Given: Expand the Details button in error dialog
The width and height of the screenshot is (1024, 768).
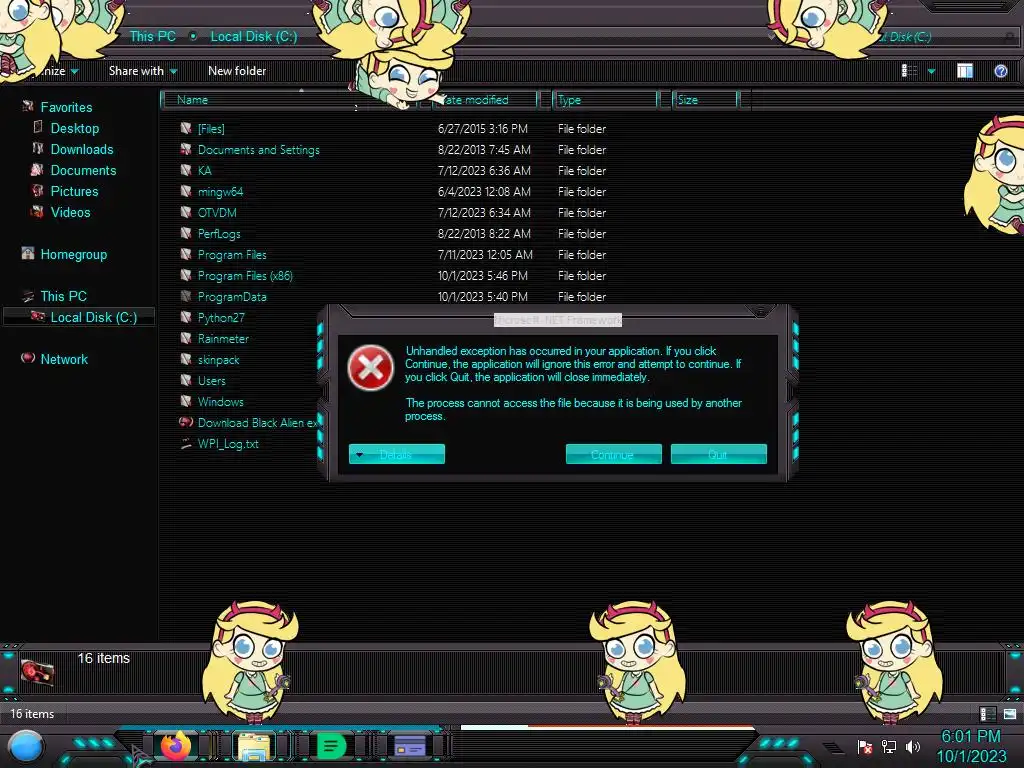Looking at the screenshot, I should pyautogui.click(x=396, y=454).
